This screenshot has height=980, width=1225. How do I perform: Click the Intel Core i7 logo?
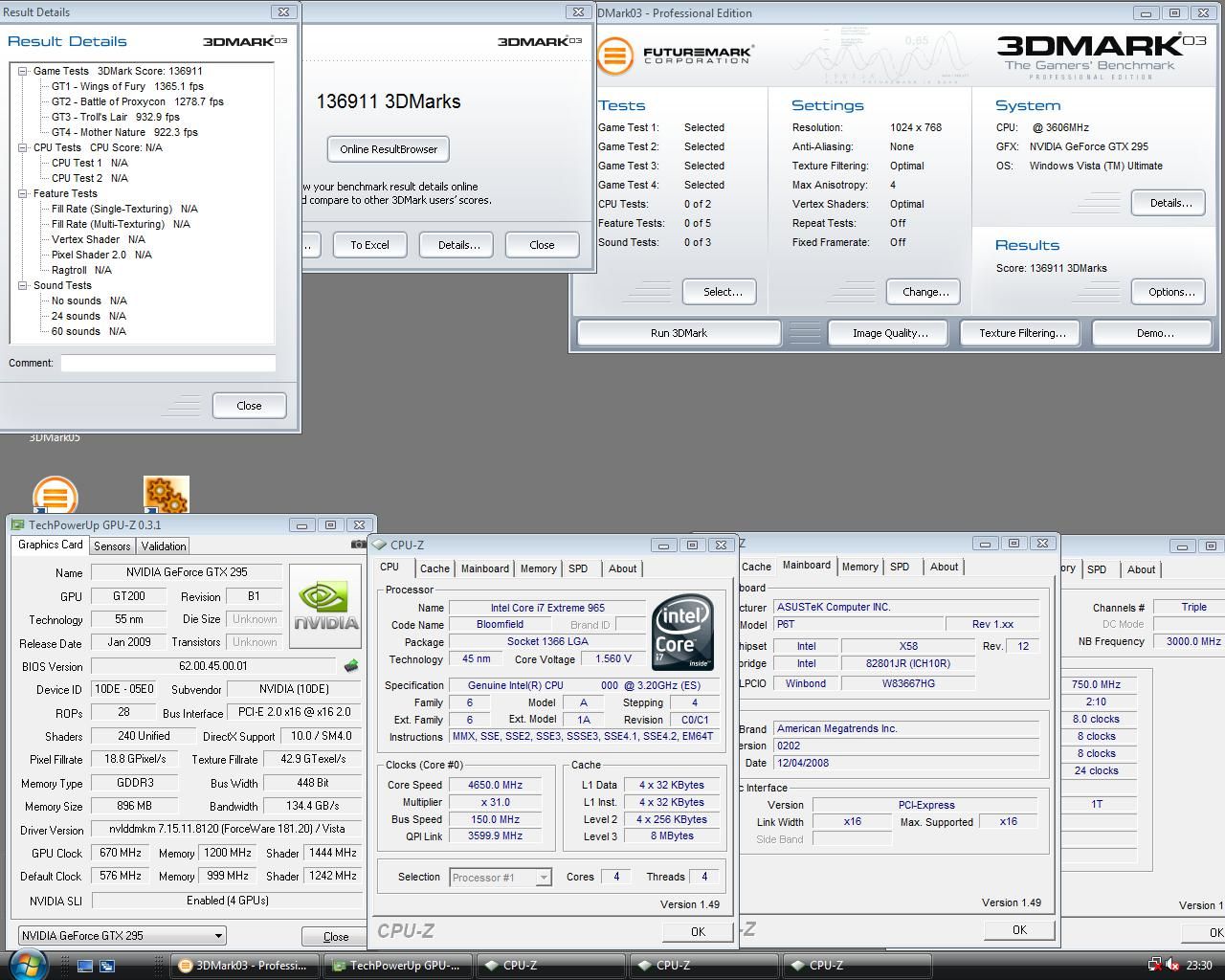coord(682,633)
